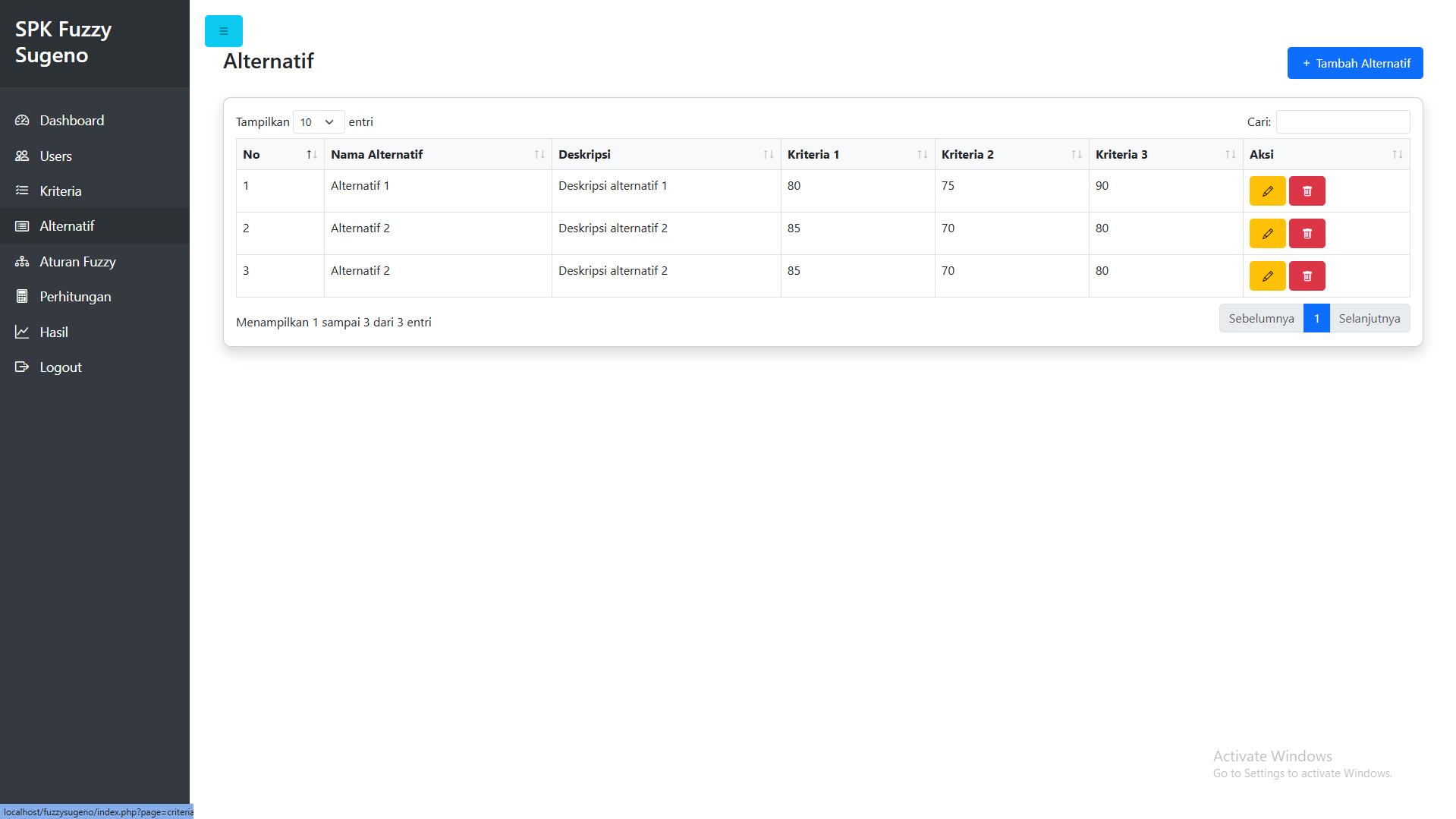The image size is (1456, 819).
Task: View the Hasil menu item
Action: 95,332
